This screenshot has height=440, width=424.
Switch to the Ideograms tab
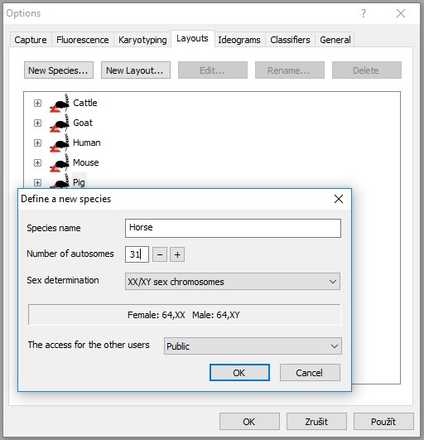click(239, 40)
